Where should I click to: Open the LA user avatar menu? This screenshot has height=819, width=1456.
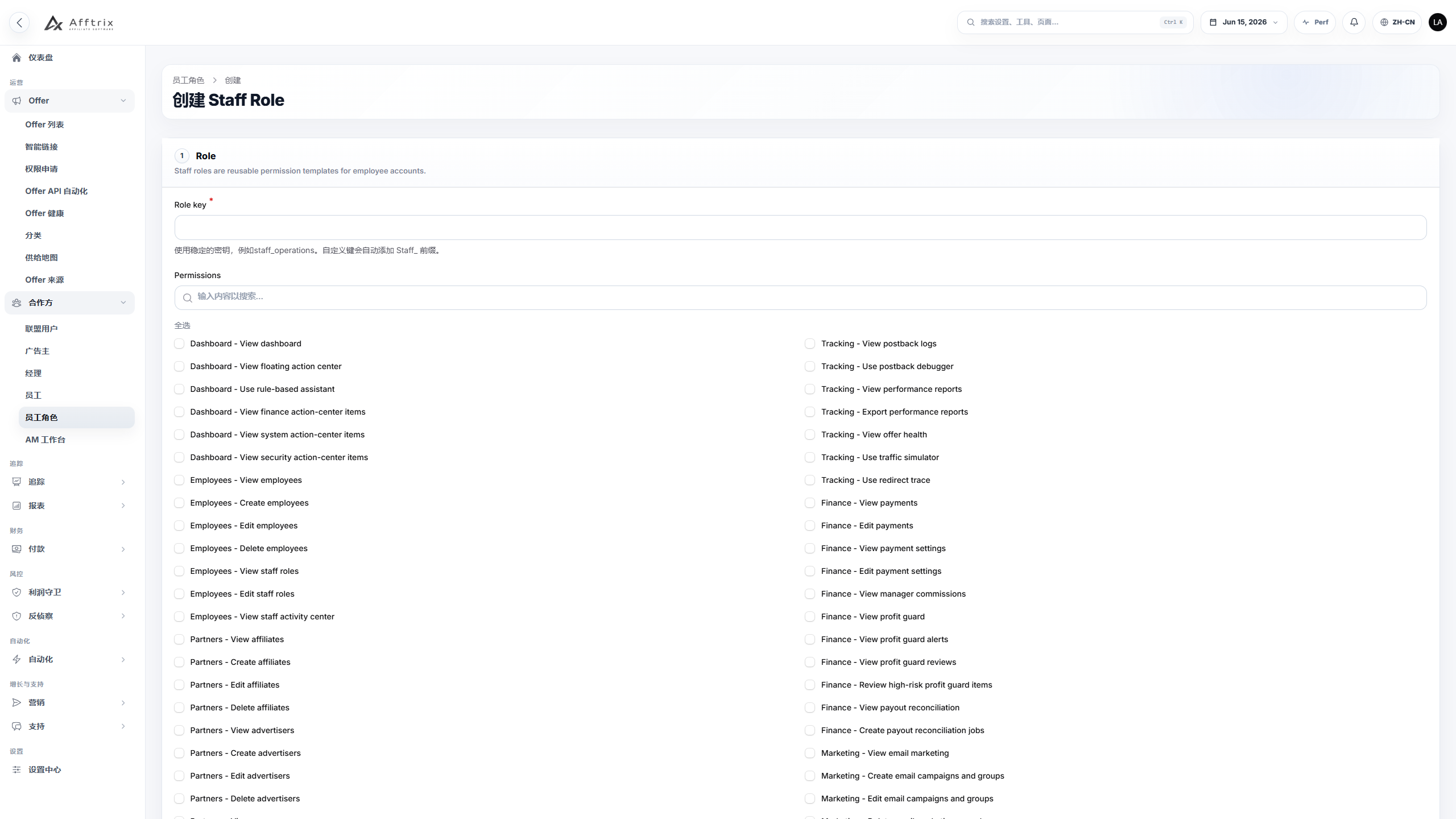click(1437, 22)
